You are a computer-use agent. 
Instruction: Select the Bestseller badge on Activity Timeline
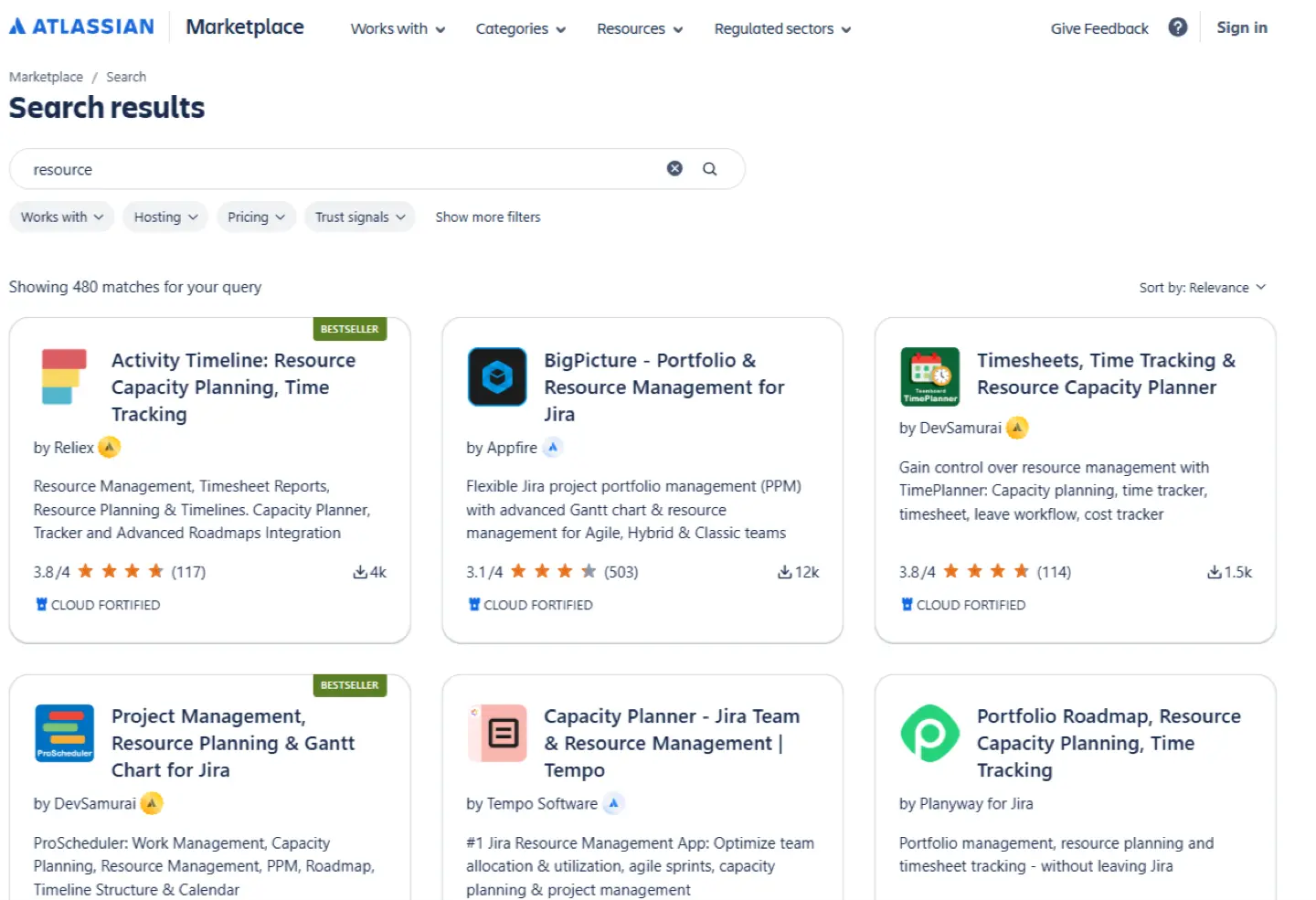[349, 329]
